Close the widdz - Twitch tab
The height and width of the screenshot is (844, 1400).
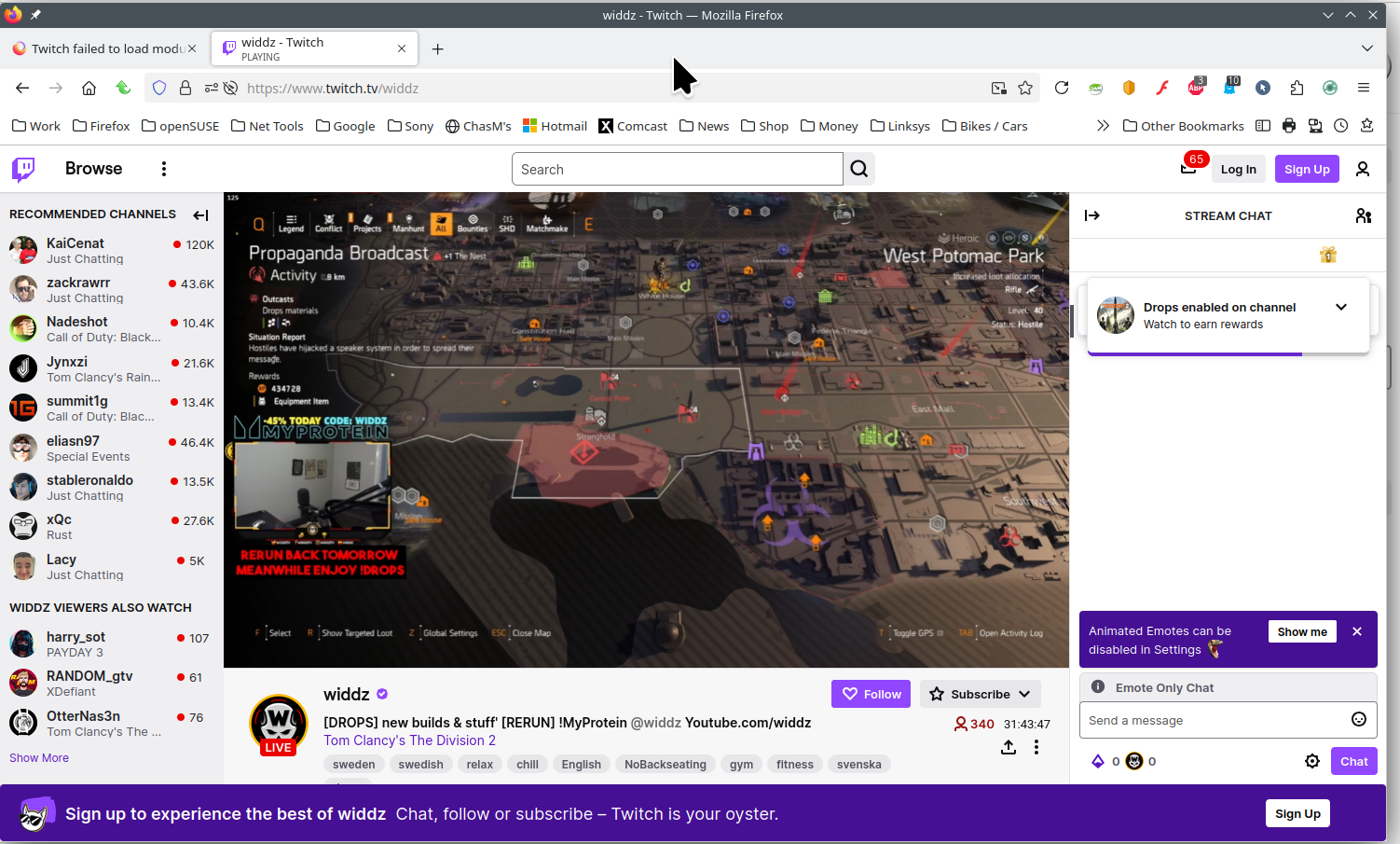[x=402, y=48]
